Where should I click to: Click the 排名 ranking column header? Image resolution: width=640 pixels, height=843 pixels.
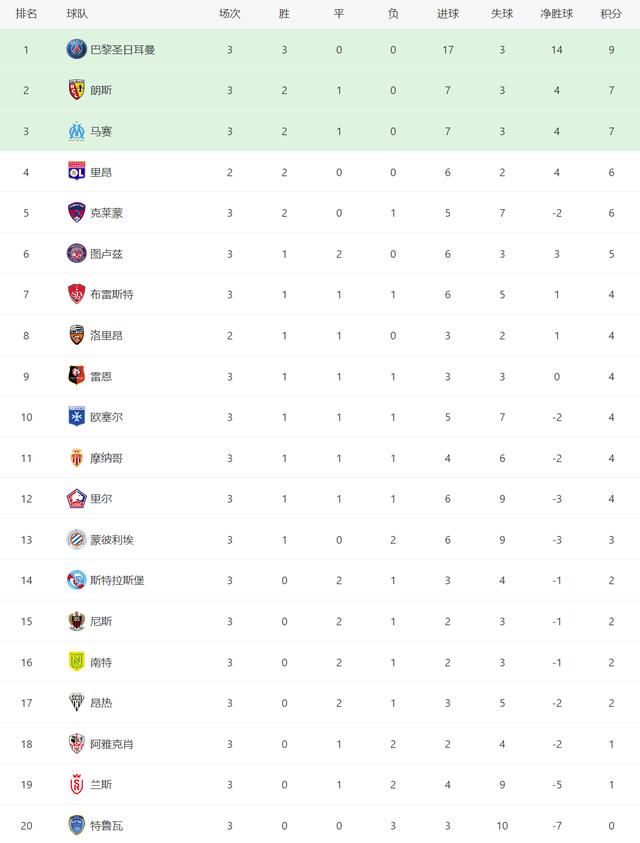point(26,14)
